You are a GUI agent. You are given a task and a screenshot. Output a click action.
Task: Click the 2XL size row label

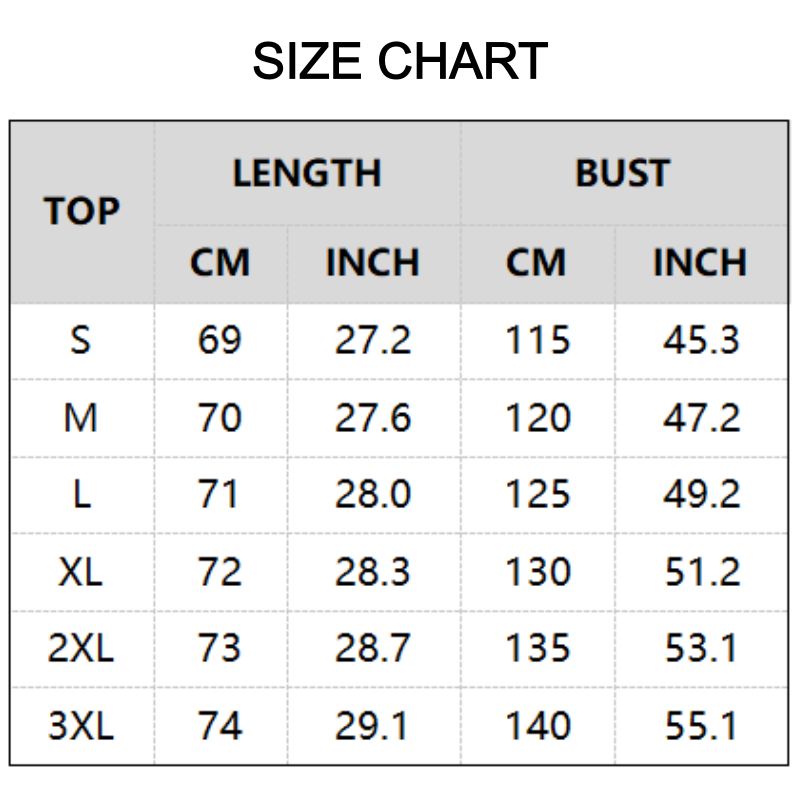(81, 648)
